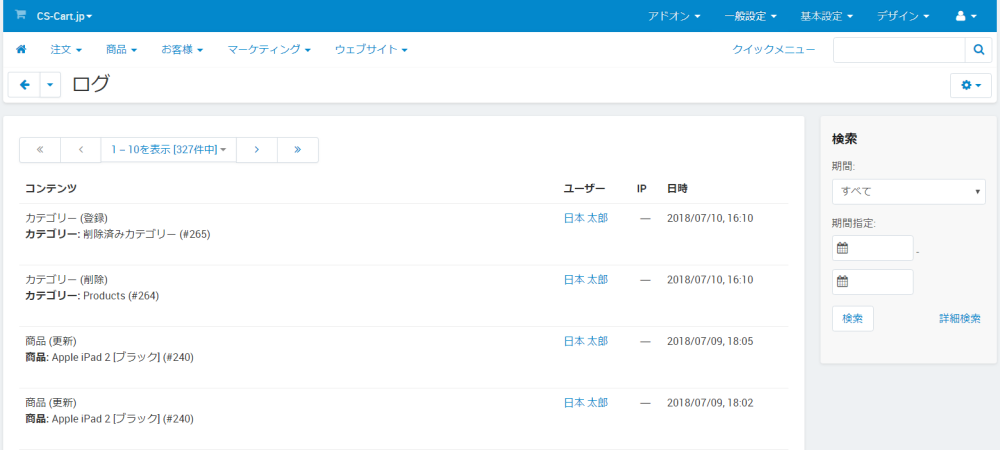Expand the caret next to back arrow
The height and width of the screenshot is (450, 1000).
coord(50,86)
